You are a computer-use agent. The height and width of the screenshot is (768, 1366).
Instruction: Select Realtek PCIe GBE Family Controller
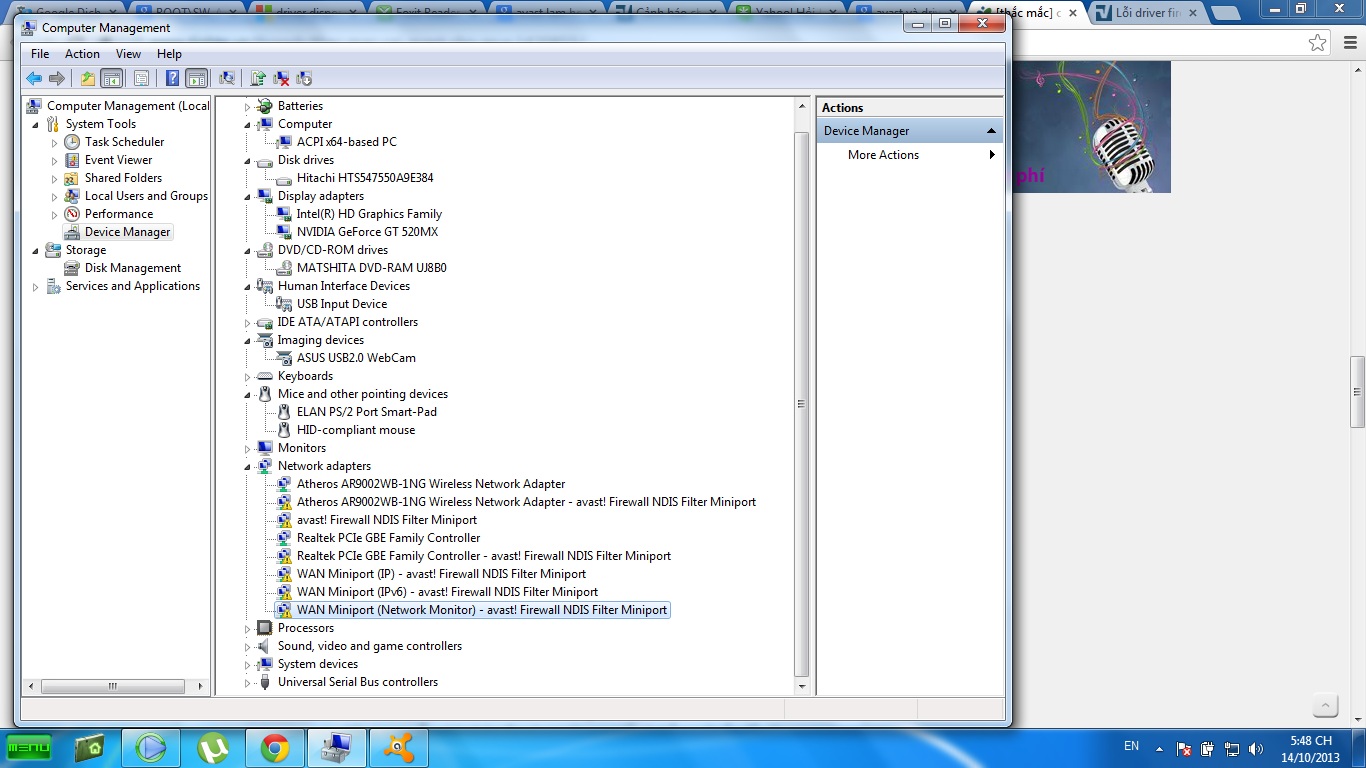[388, 538]
